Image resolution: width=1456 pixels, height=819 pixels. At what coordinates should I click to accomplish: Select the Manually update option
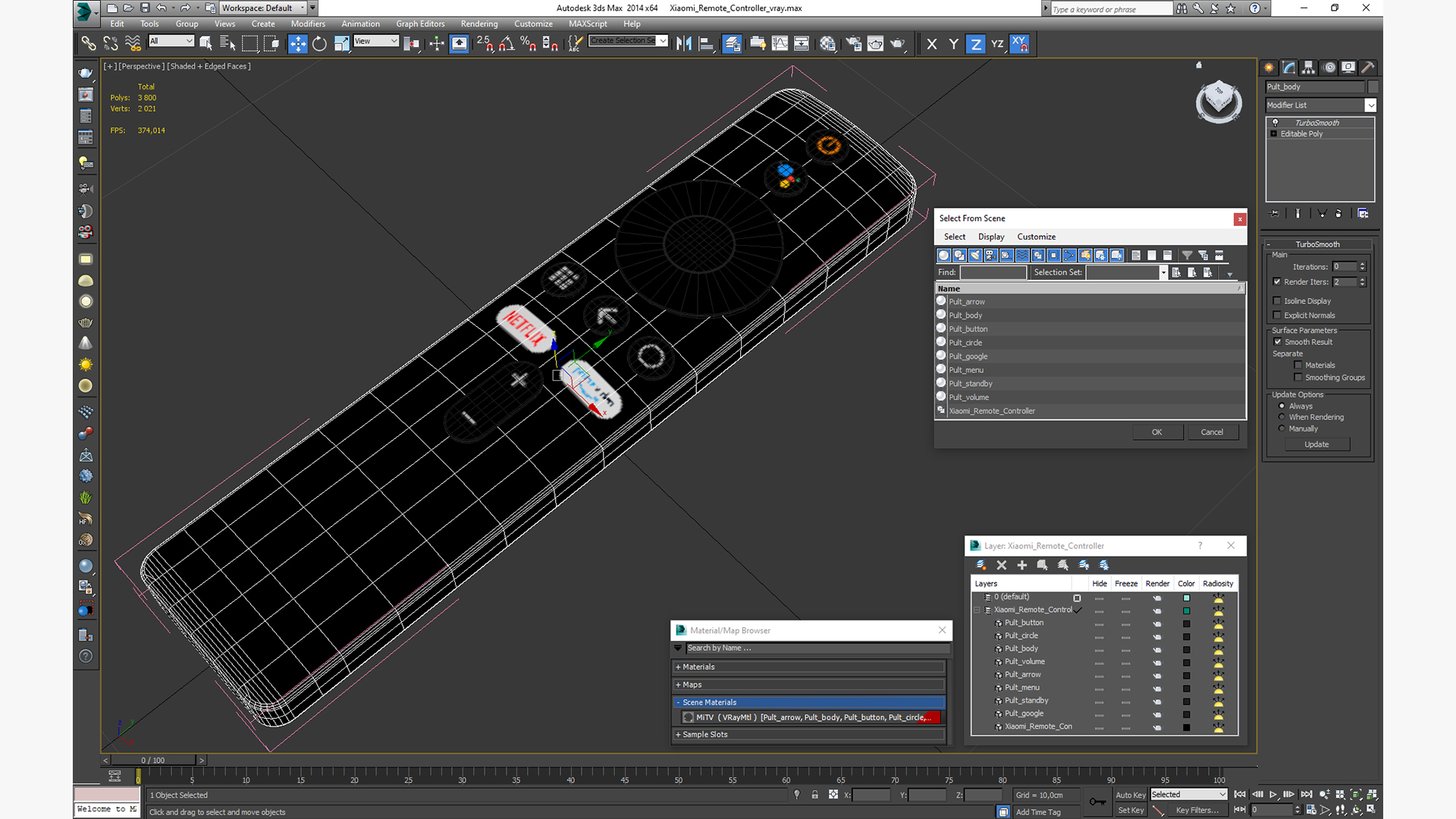[1282, 428]
